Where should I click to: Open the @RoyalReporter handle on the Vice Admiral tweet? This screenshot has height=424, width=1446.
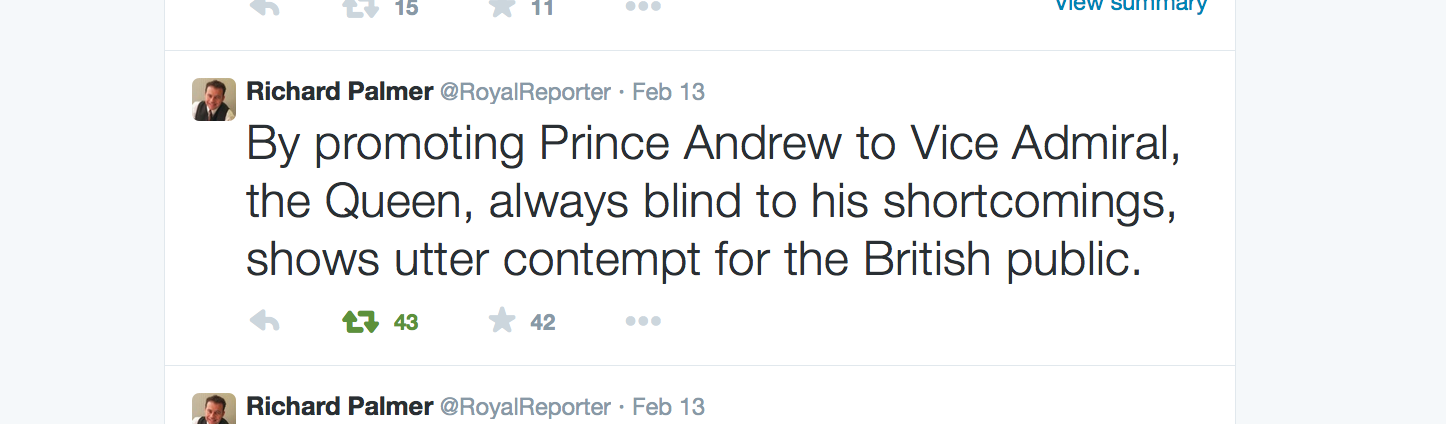click(x=525, y=92)
